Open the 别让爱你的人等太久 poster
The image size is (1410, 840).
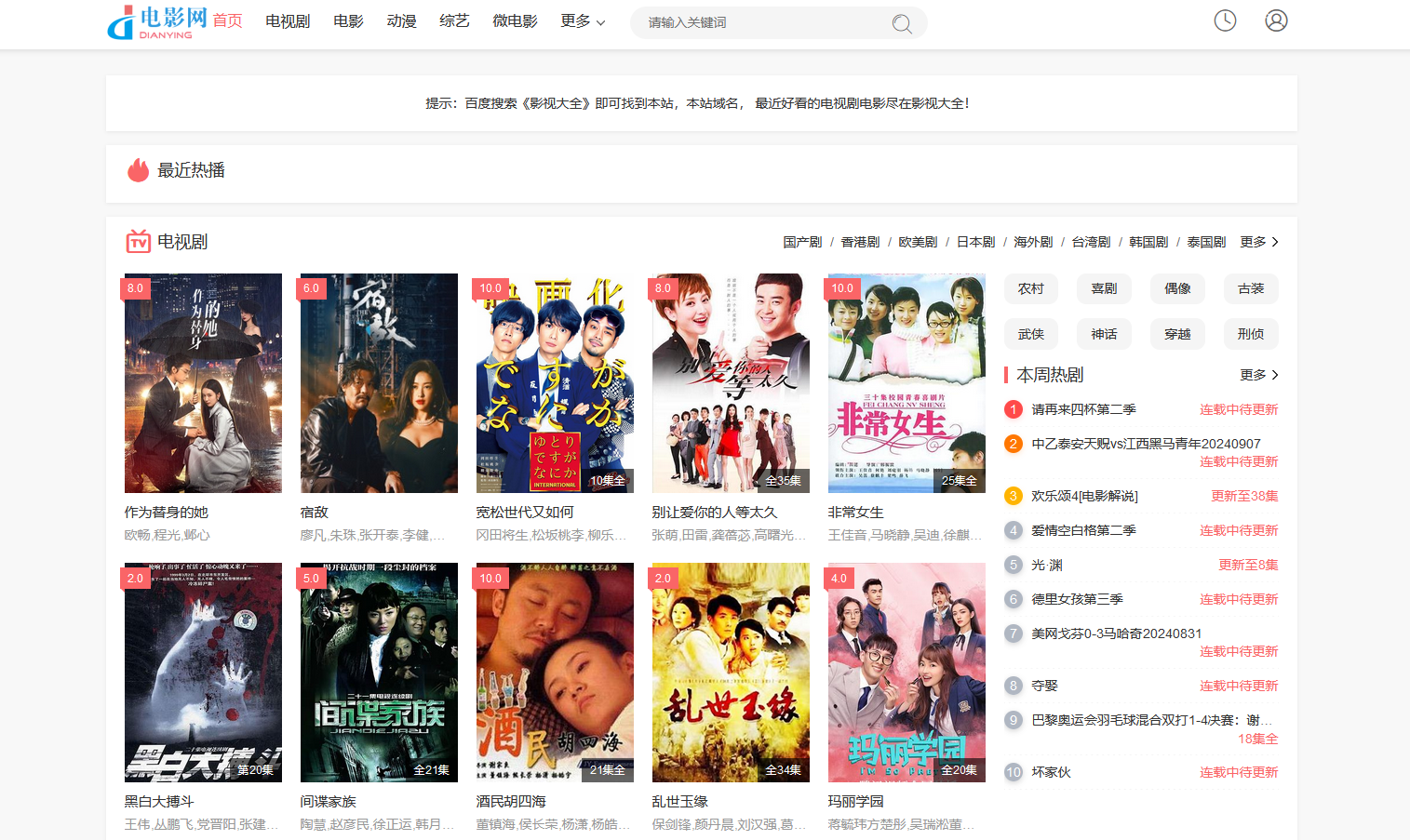click(x=731, y=383)
